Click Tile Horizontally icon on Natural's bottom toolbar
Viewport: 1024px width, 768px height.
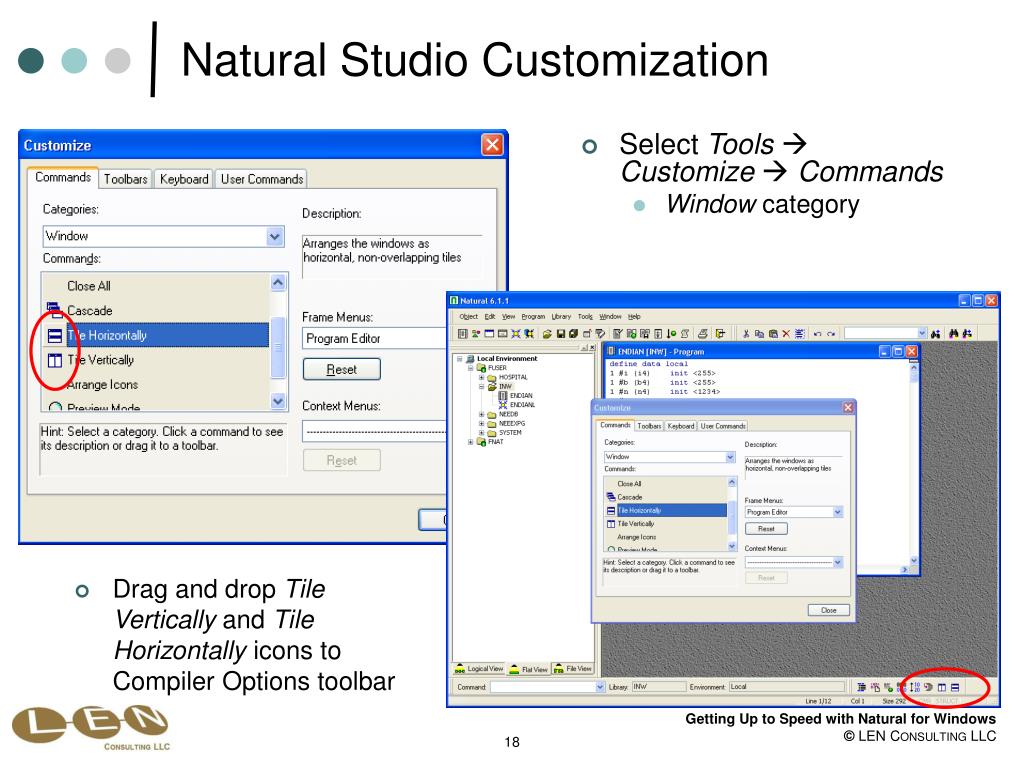click(x=955, y=687)
